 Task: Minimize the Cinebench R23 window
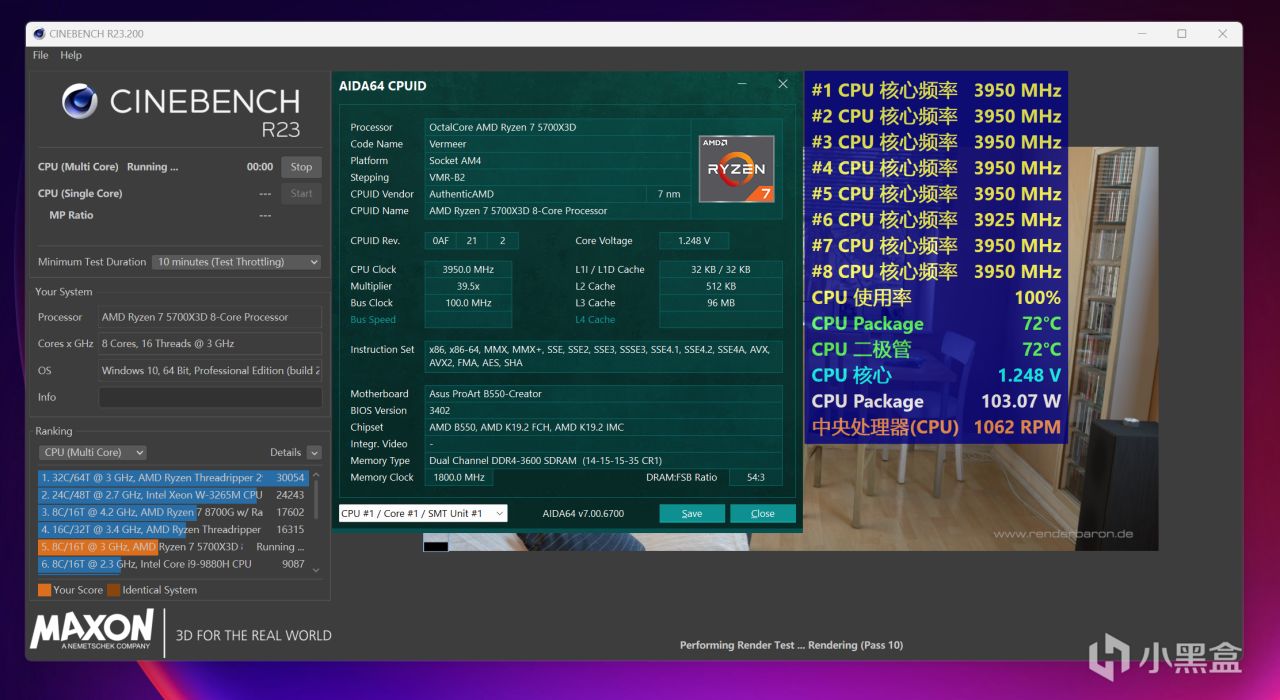coord(1141,33)
